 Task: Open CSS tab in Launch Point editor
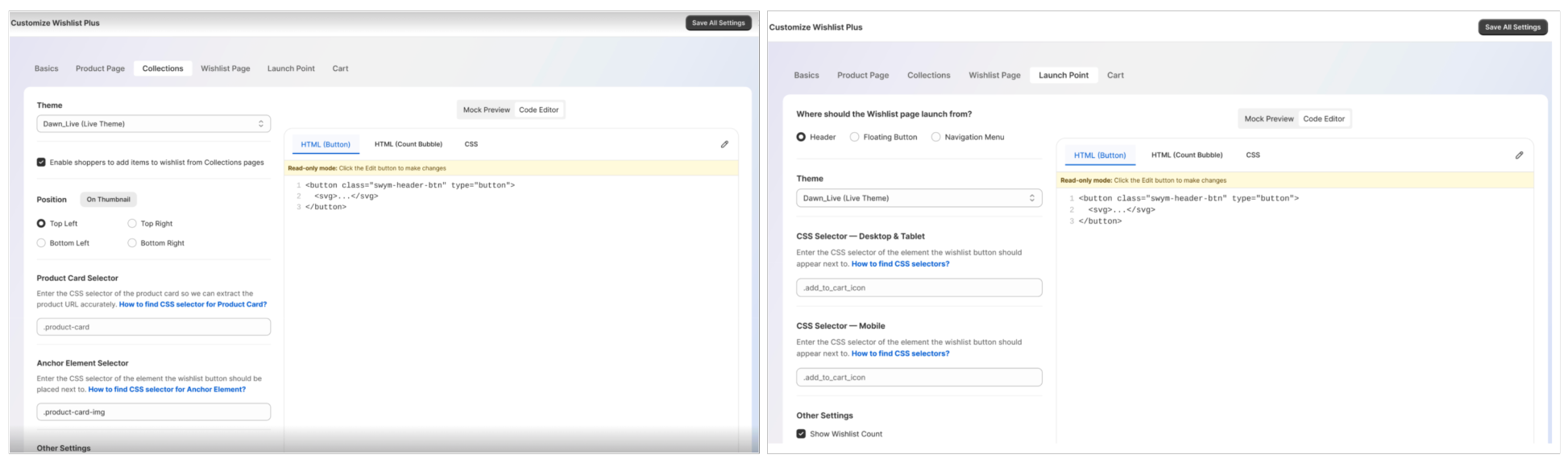pyautogui.click(x=1253, y=155)
